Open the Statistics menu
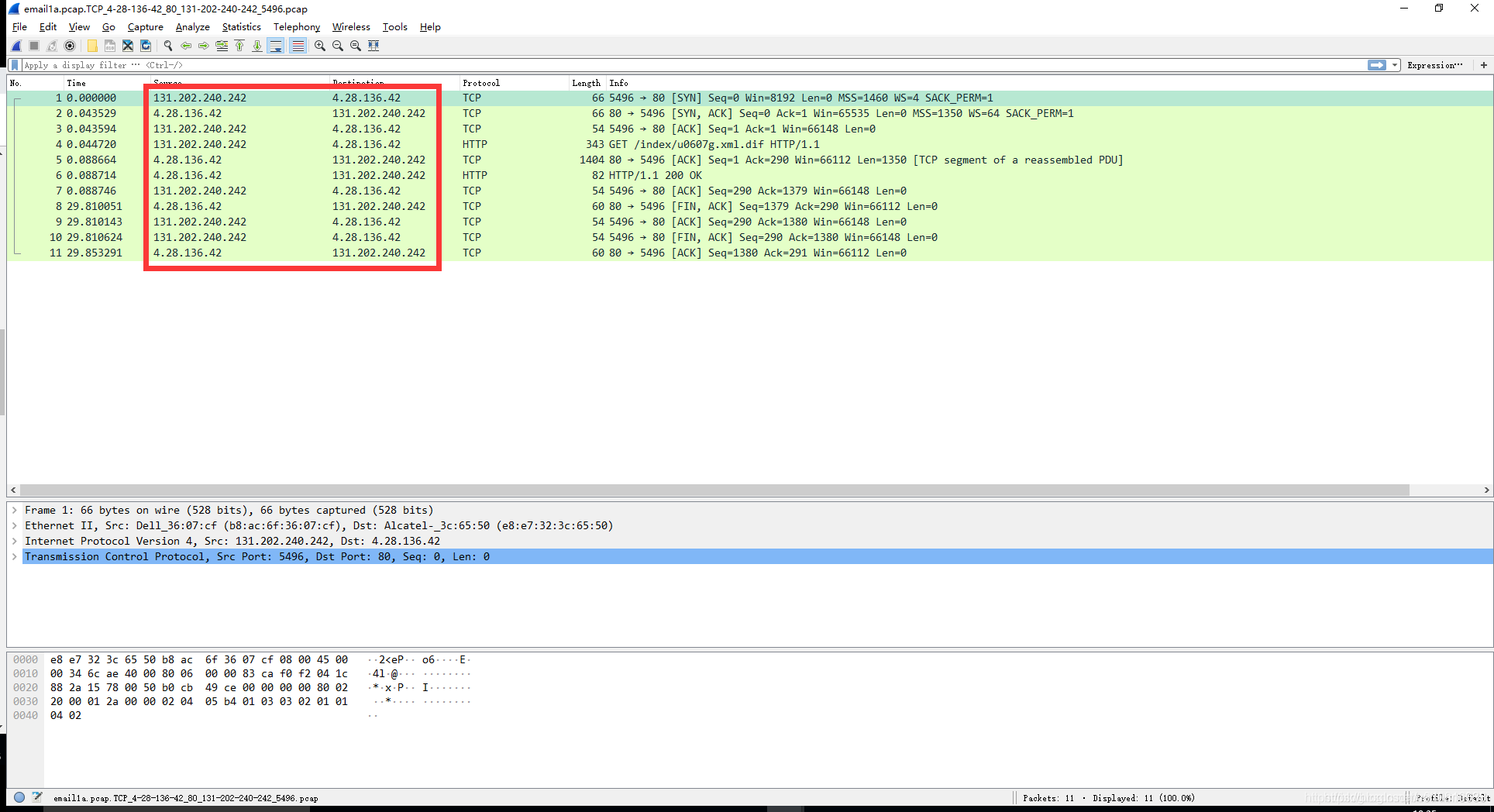Image resolution: width=1494 pixels, height=812 pixels. tap(242, 27)
